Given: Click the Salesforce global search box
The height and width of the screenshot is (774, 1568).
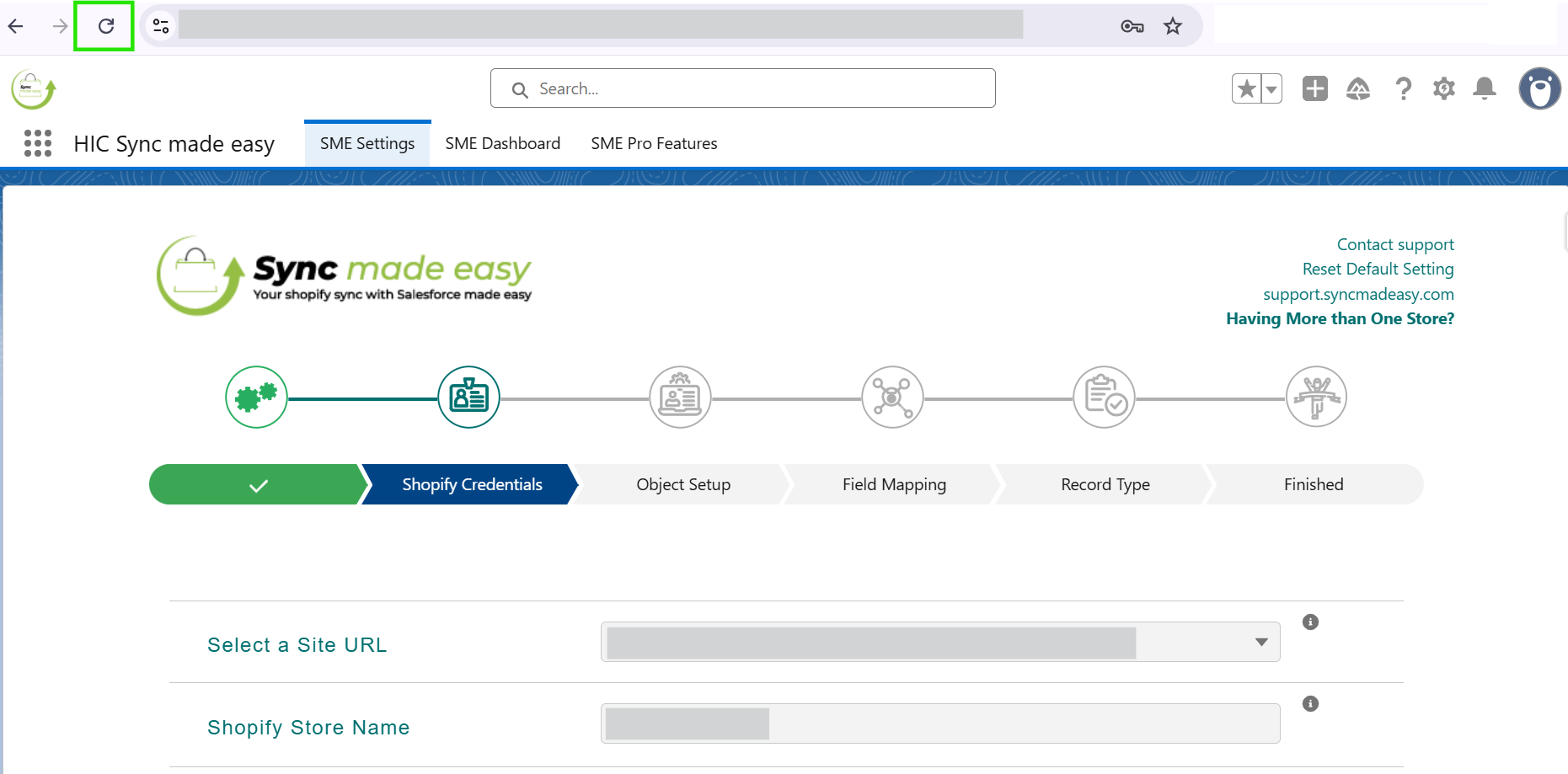Looking at the screenshot, I should coord(742,88).
